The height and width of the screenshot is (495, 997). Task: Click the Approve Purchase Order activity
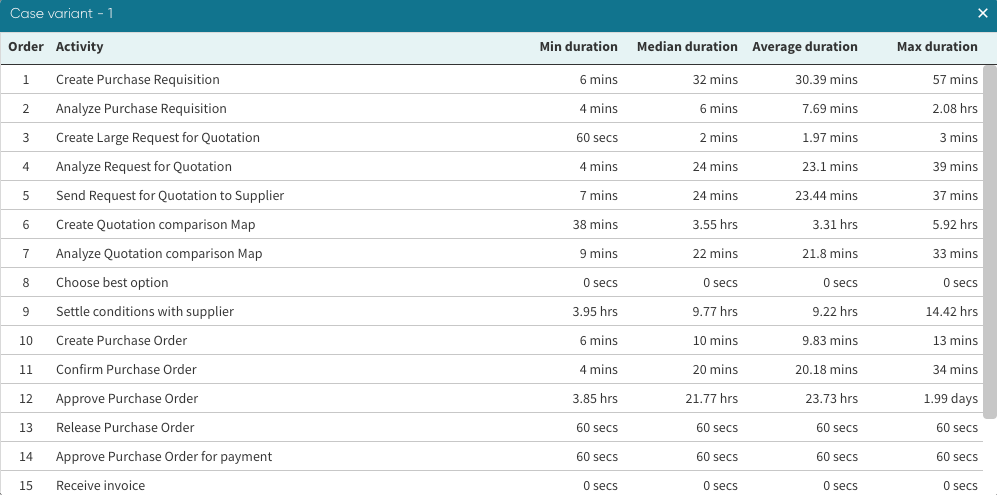click(x=127, y=399)
